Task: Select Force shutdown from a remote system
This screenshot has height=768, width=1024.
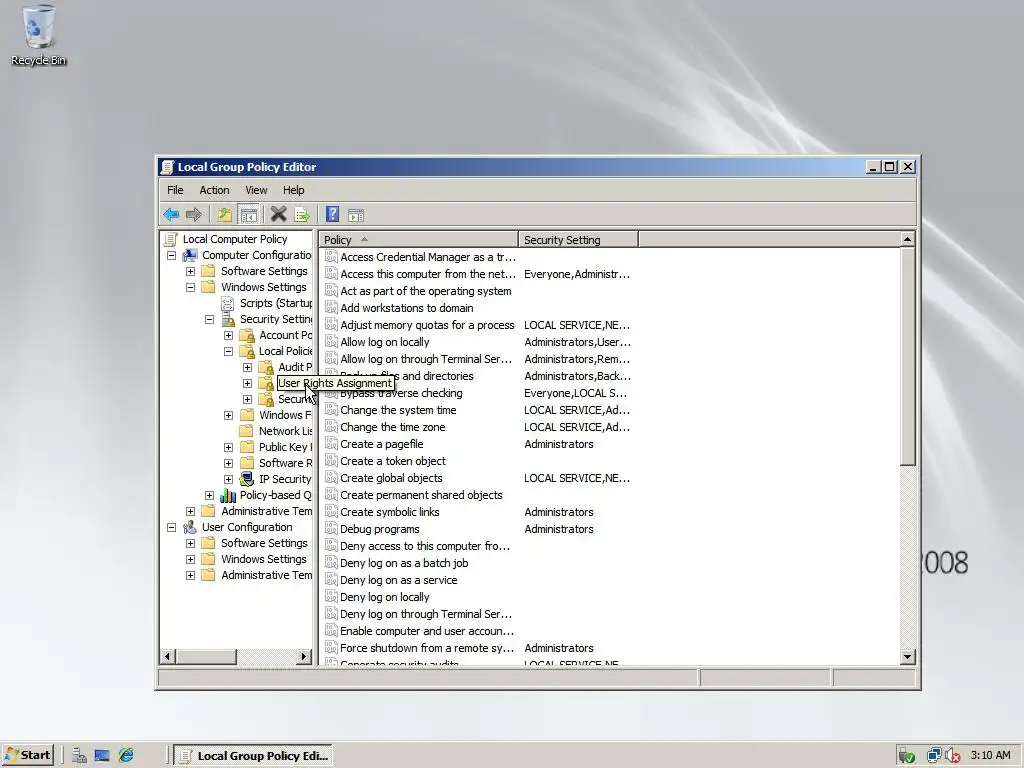Action: [x=427, y=647]
